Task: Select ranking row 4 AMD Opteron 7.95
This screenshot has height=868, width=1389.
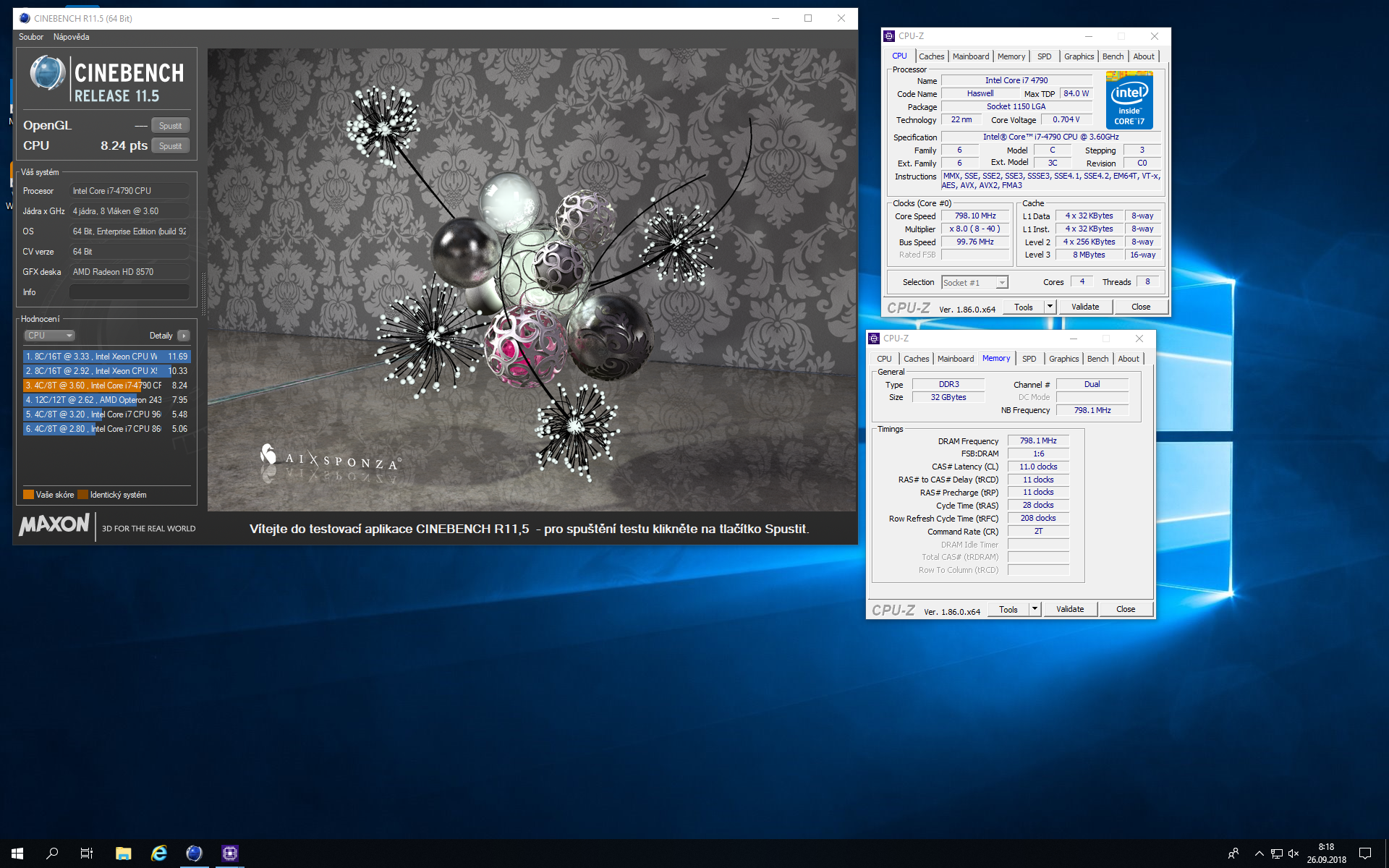Action: (107, 400)
